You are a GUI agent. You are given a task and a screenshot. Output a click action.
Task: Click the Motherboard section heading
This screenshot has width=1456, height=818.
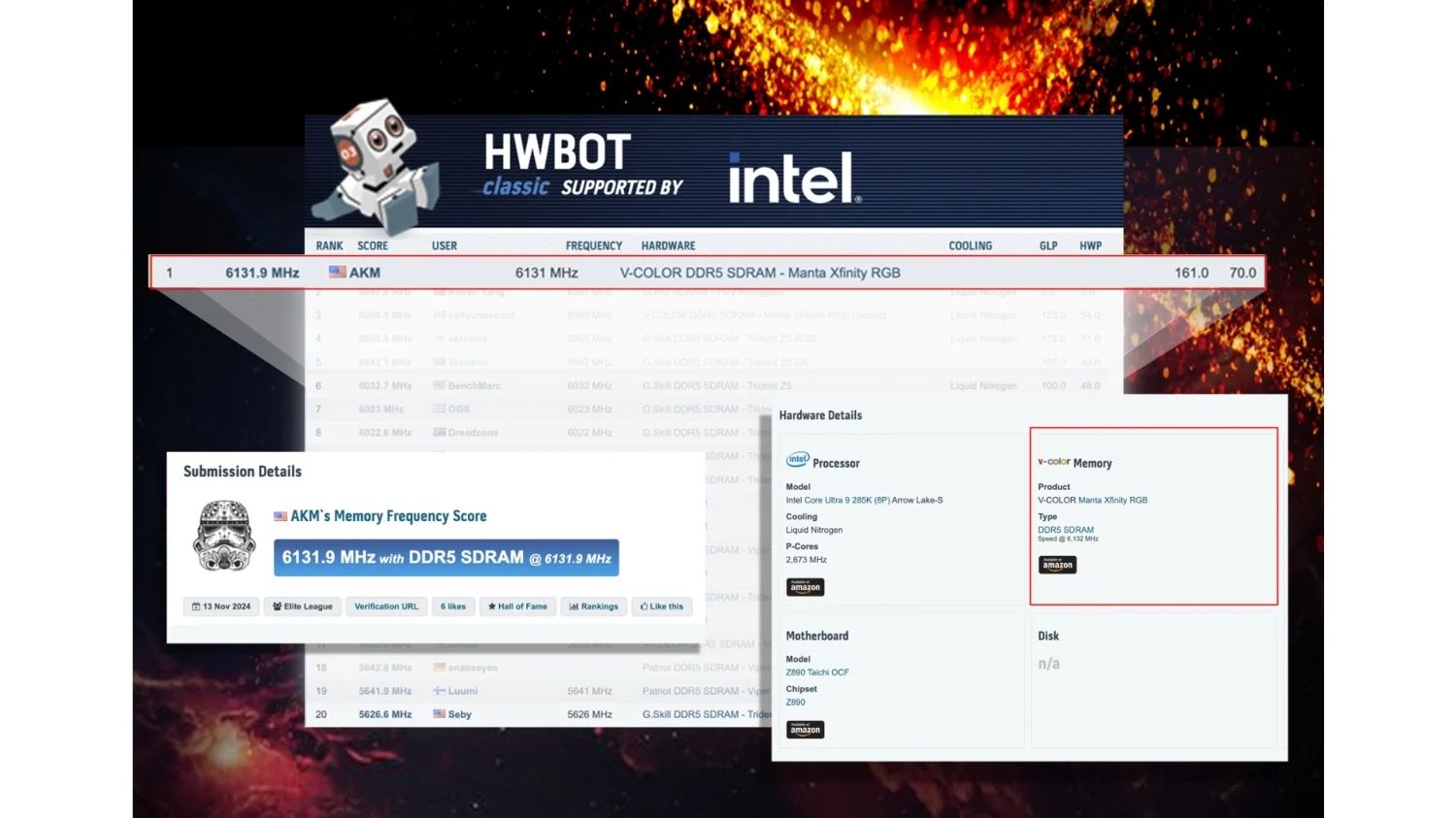click(x=817, y=636)
